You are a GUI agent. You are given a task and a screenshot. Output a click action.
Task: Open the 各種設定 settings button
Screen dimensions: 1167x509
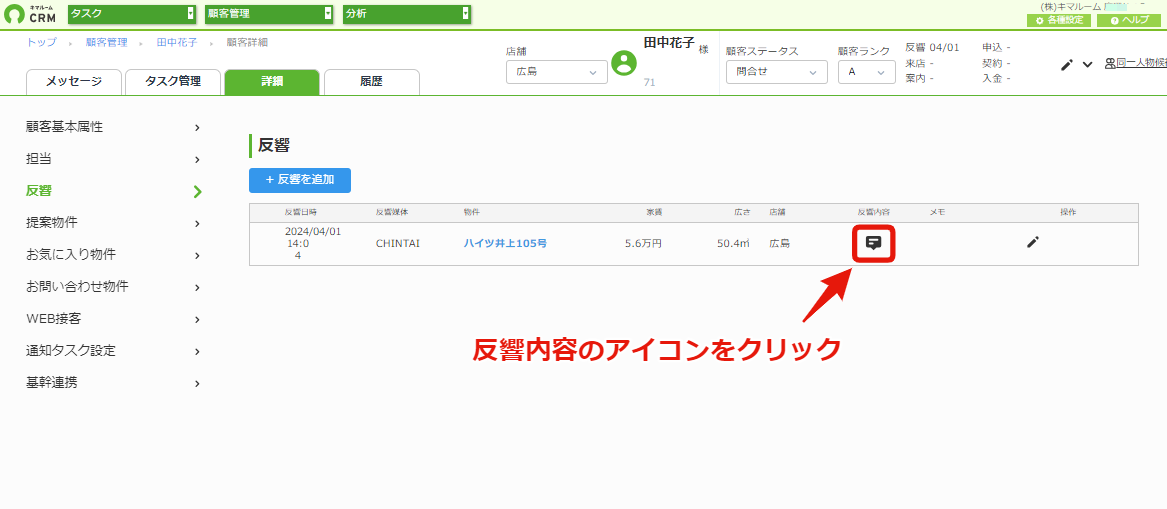pos(1058,20)
